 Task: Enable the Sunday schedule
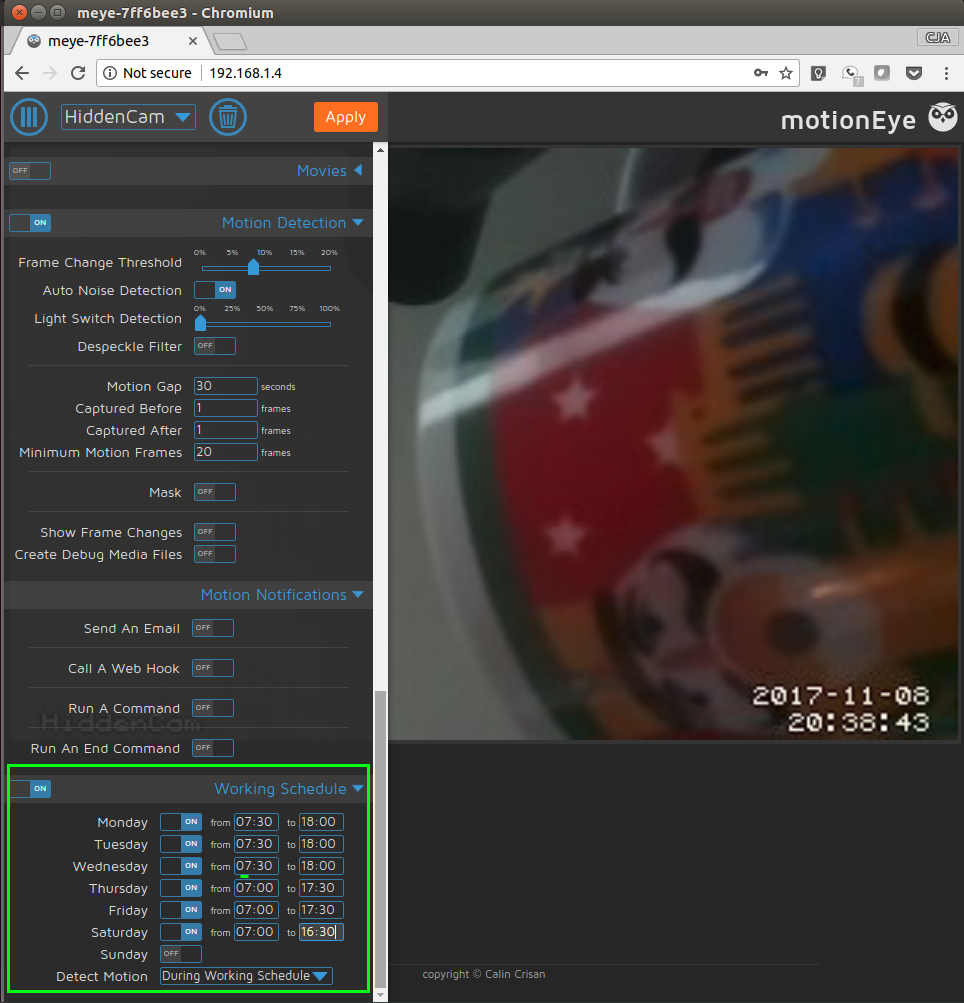pos(181,954)
